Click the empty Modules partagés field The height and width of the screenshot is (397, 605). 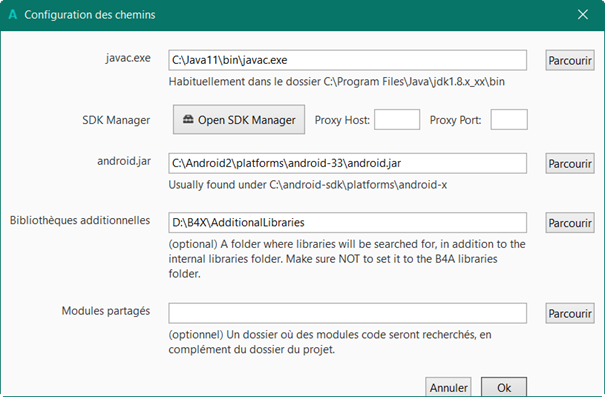tap(347, 313)
